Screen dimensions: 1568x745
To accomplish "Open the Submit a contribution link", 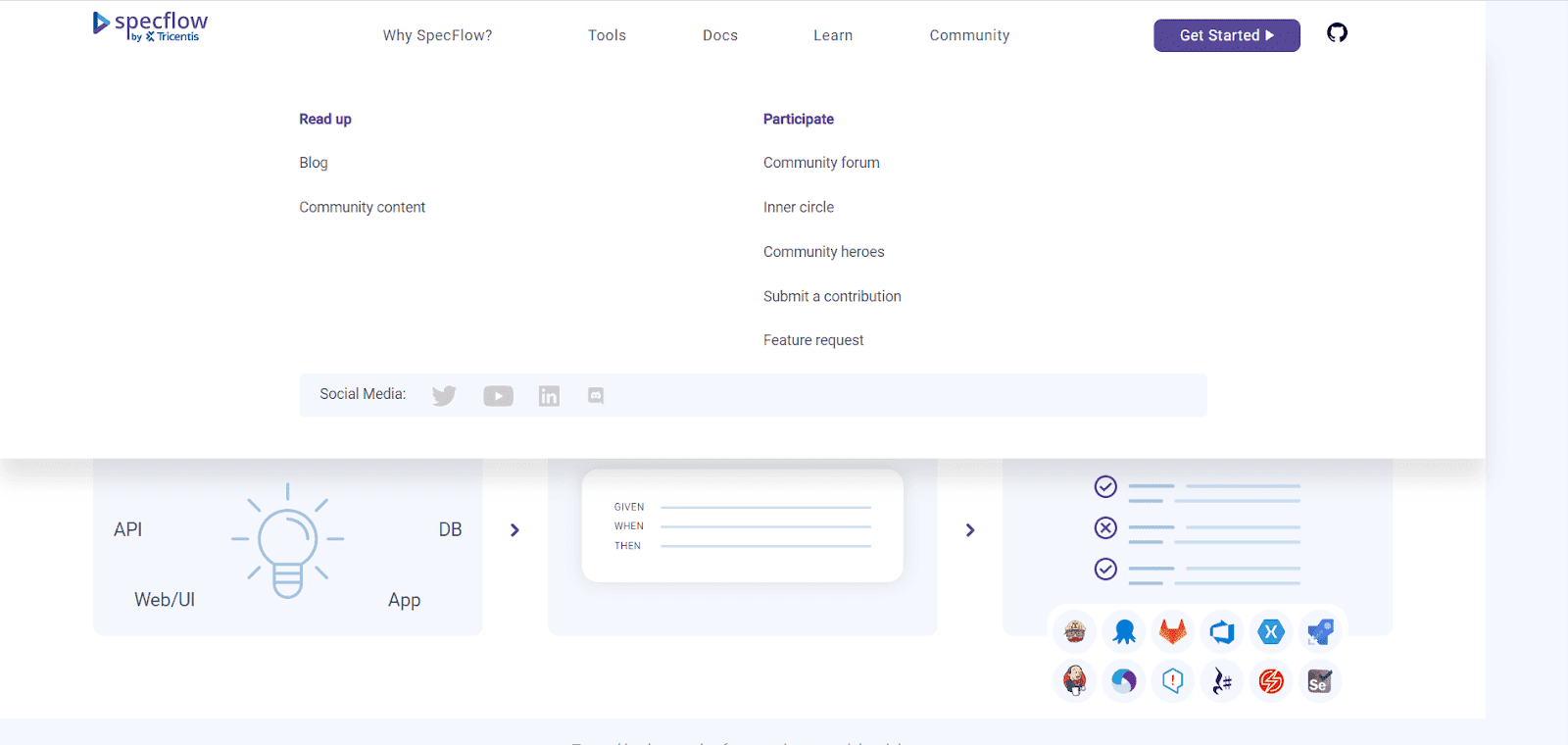I will [x=832, y=296].
